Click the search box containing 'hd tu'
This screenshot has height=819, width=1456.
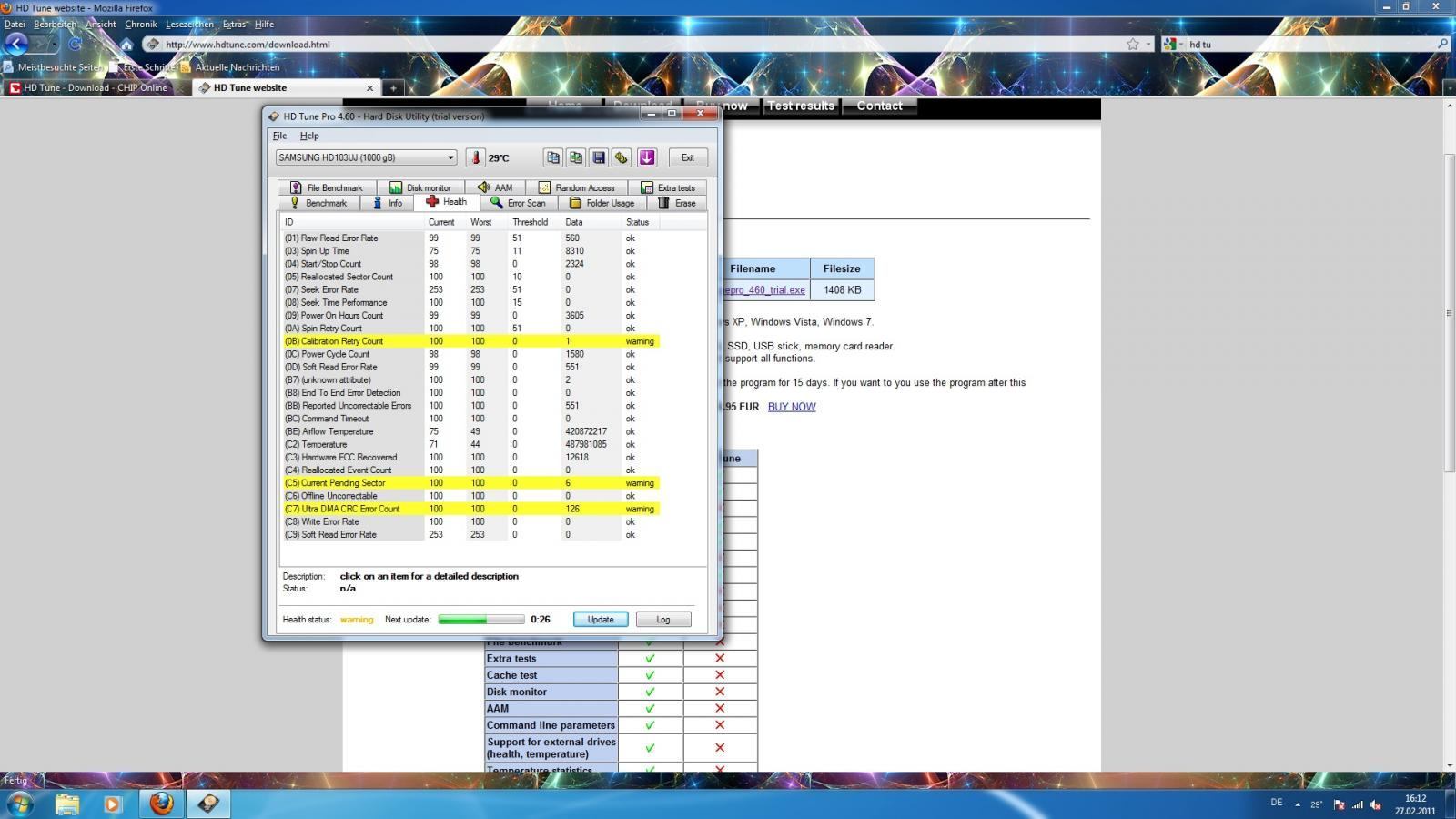[1308, 44]
